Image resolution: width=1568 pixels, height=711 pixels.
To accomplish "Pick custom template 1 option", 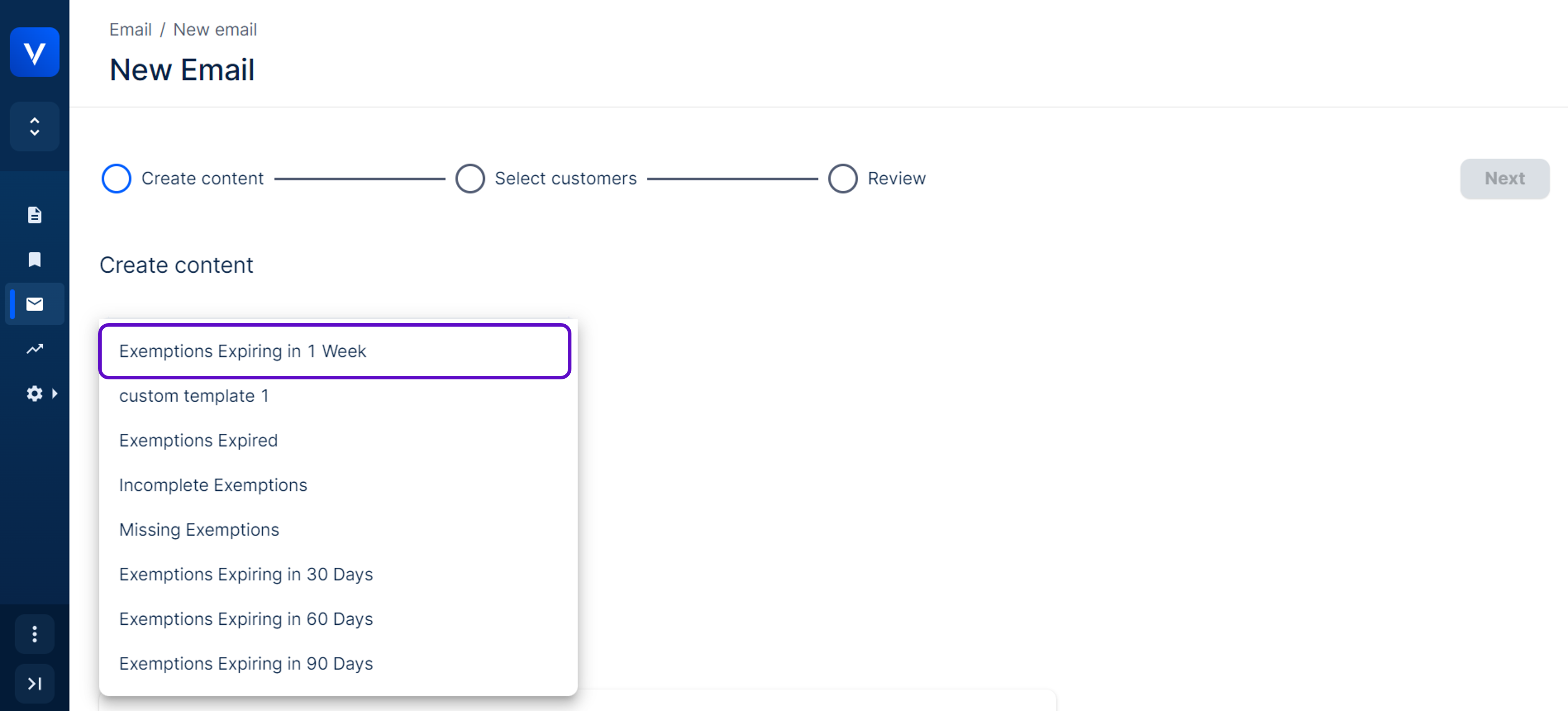I will click(x=194, y=396).
